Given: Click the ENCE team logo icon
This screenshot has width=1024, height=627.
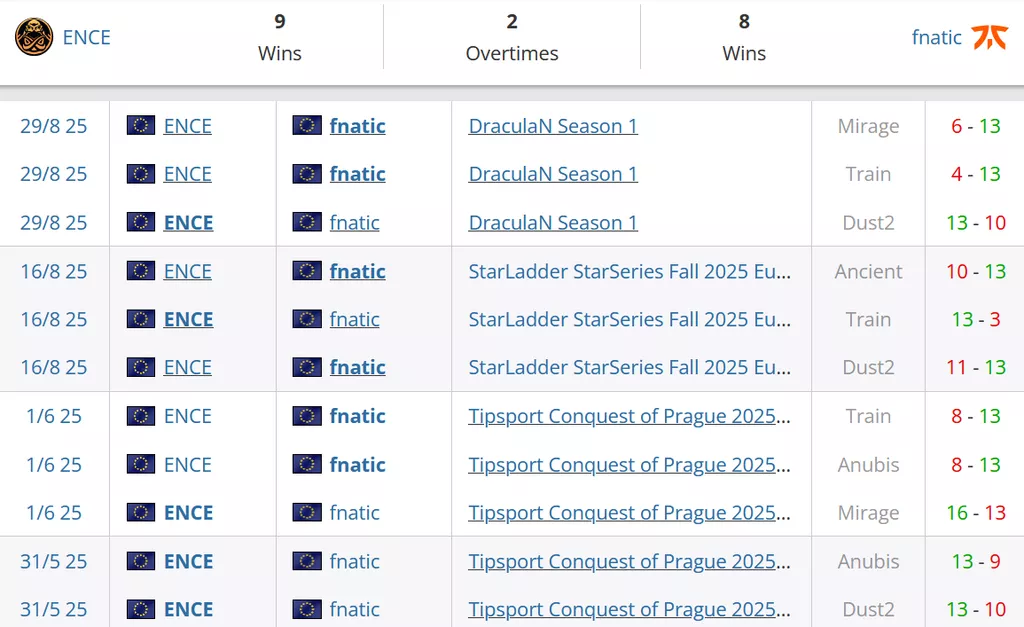Looking at the screenshot, I should (x=34, y=37).
